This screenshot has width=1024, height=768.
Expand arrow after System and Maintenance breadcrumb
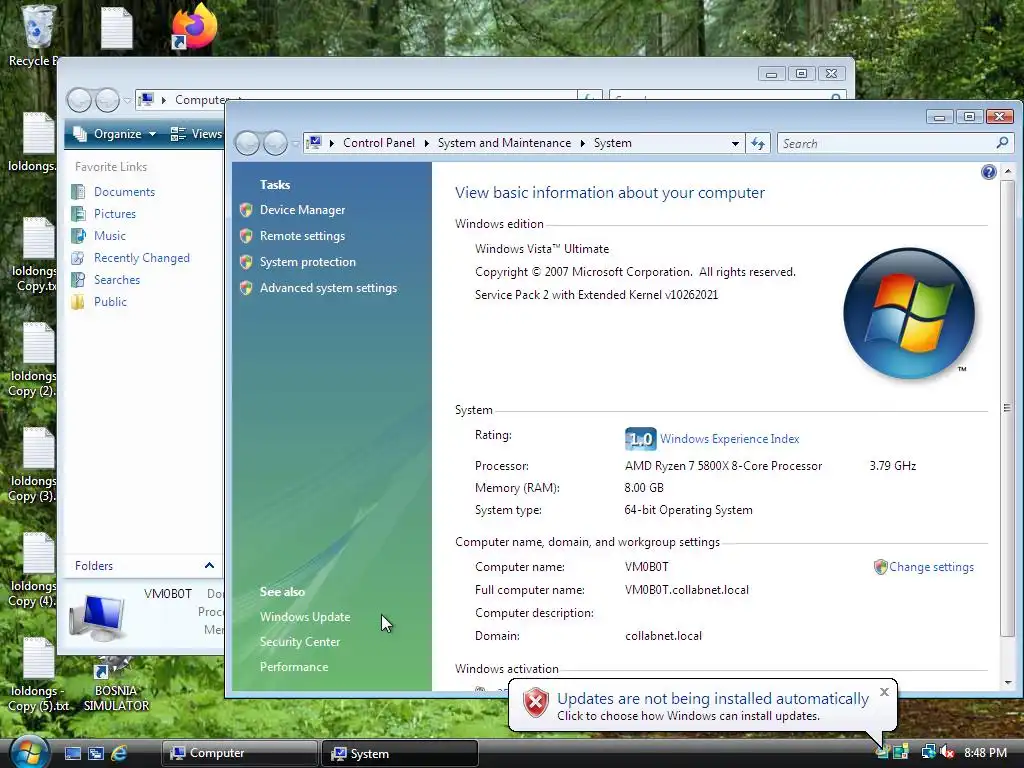(x=583, y=143)
